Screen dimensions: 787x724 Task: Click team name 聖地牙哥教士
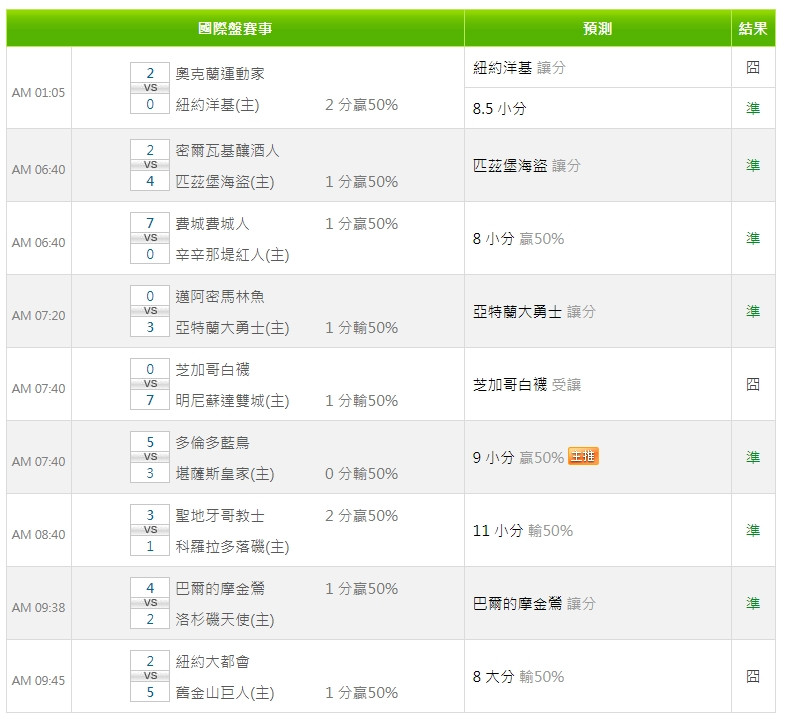[220, 516]
